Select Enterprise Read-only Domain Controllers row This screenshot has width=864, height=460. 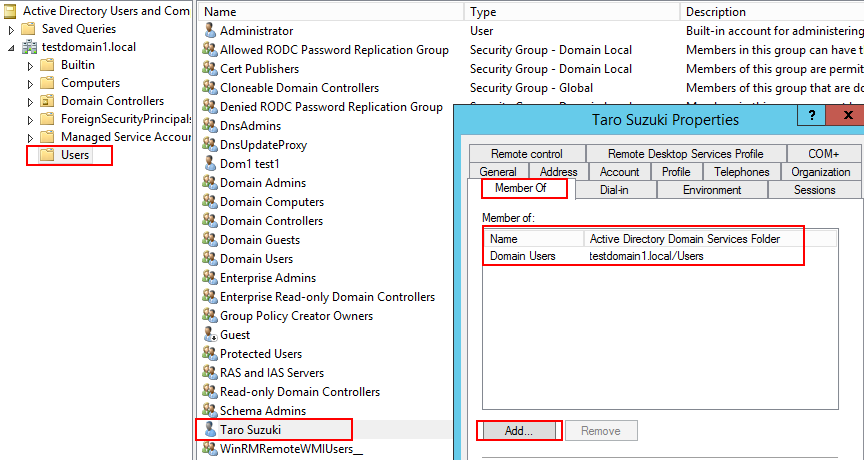pyautogui.click(x=327, y=297)
